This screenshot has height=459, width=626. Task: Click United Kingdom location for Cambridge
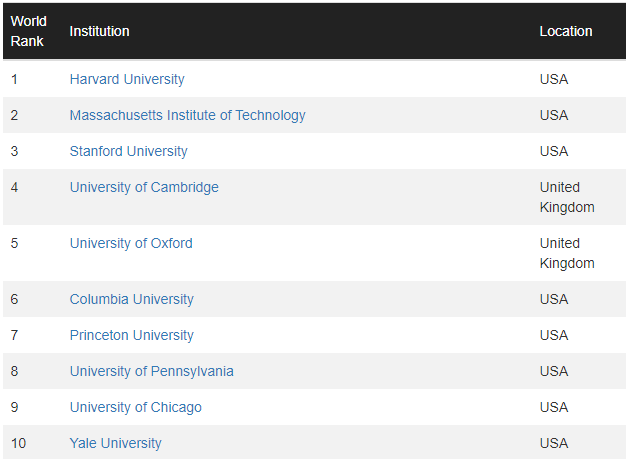(567, 197)
